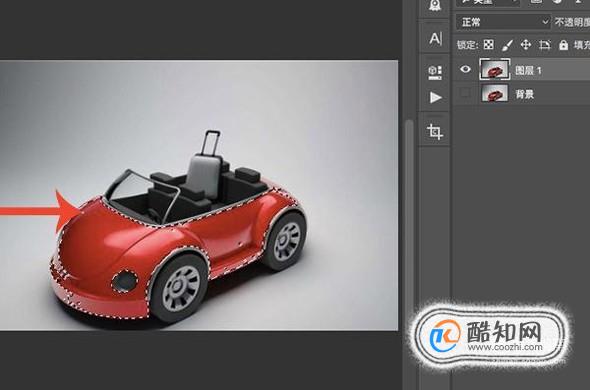The width and height of the screenshot is (590, 390).
Task: Show the 背景 layer visibility box
Action: pyautogui.click(x=465, y=93)
